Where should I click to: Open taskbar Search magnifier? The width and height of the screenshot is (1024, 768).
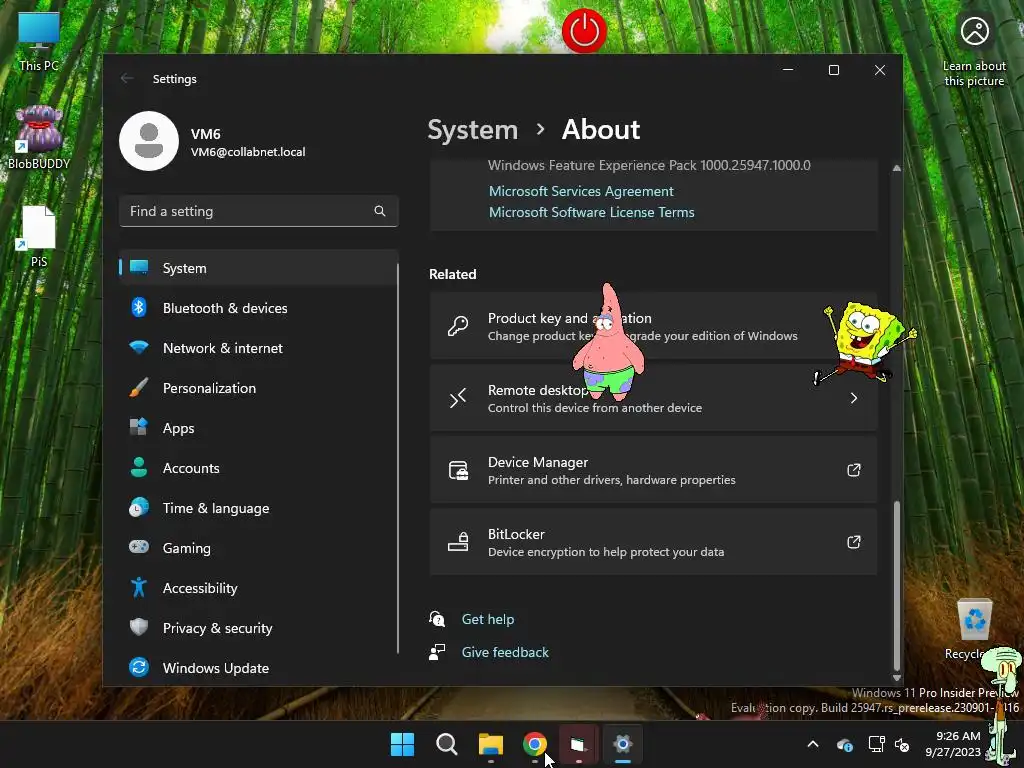[447, 744]
